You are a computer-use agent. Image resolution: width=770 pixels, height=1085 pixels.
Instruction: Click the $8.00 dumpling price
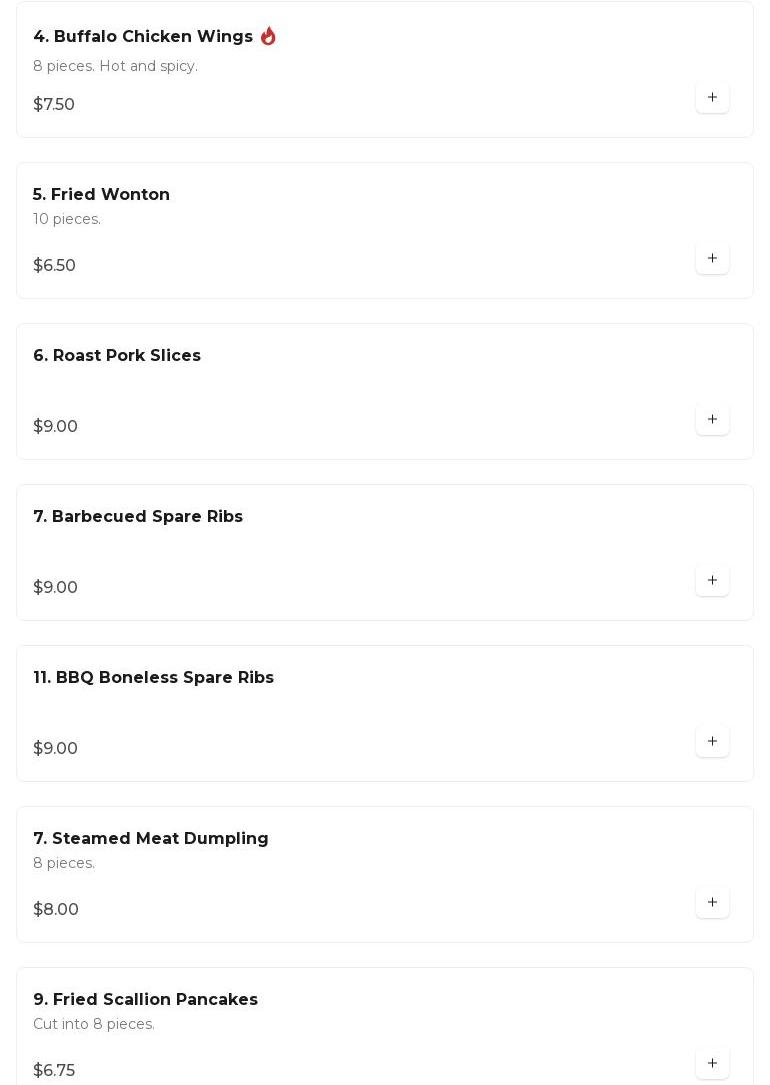(56, 910)
